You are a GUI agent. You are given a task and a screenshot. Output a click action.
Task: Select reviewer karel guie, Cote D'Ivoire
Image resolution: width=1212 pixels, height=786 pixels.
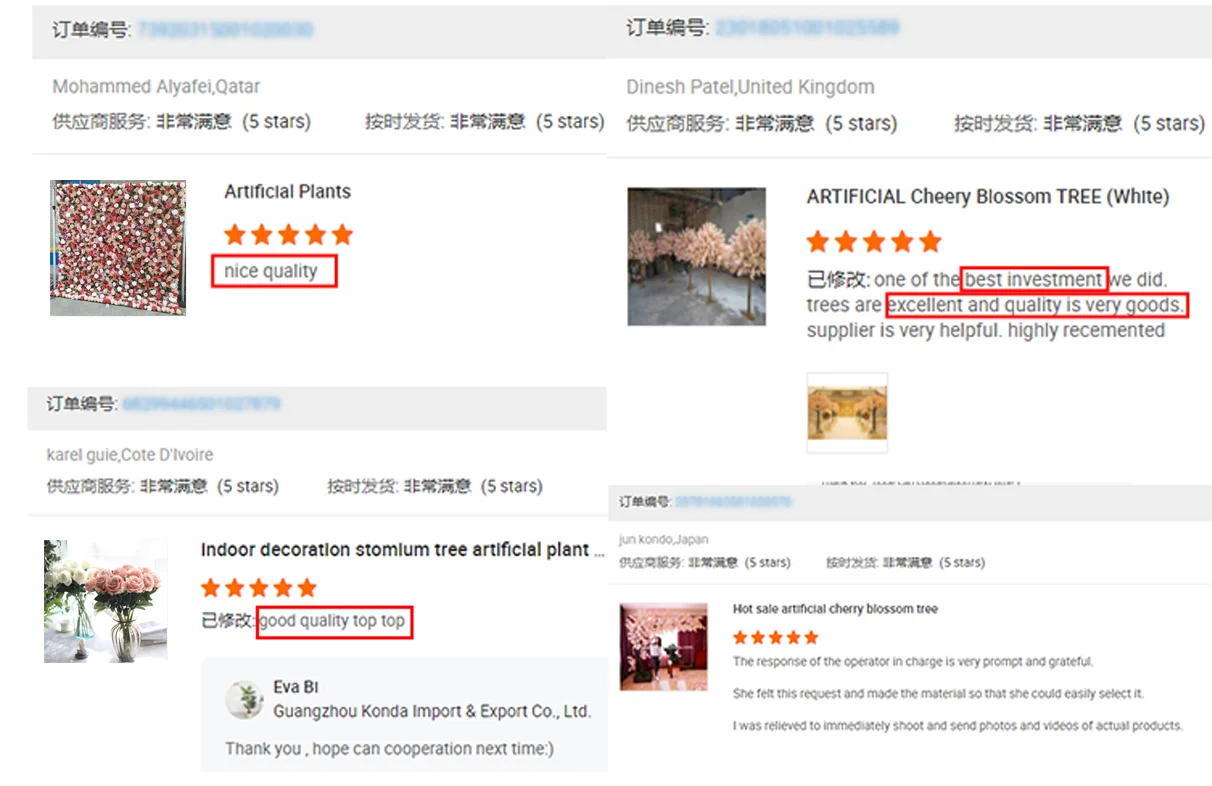coord(130,455)
